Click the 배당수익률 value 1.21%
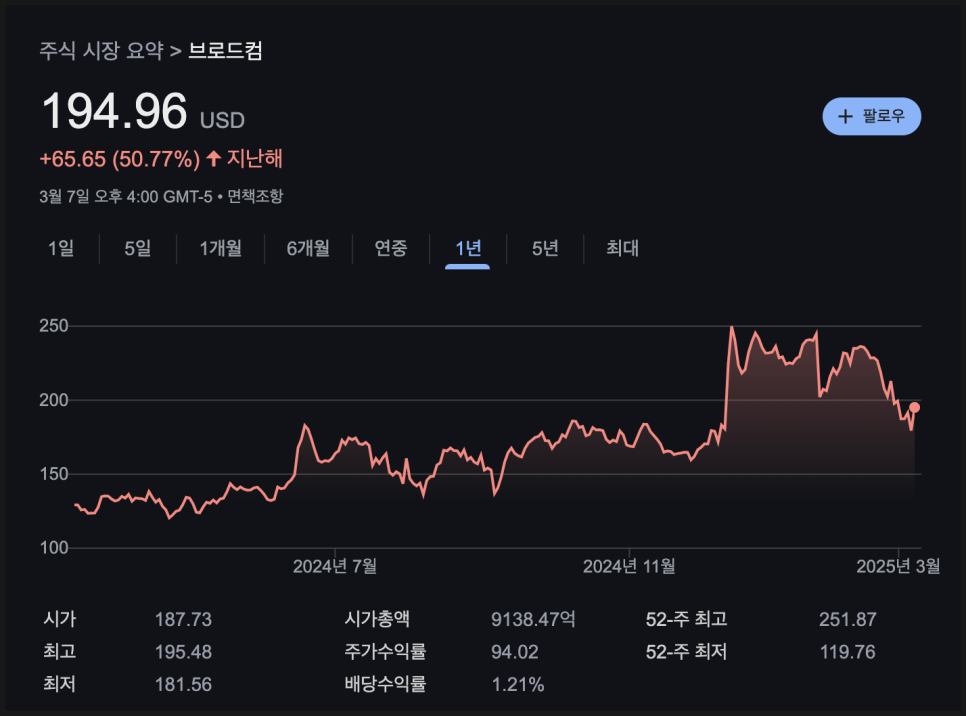 tap(518, 685)
